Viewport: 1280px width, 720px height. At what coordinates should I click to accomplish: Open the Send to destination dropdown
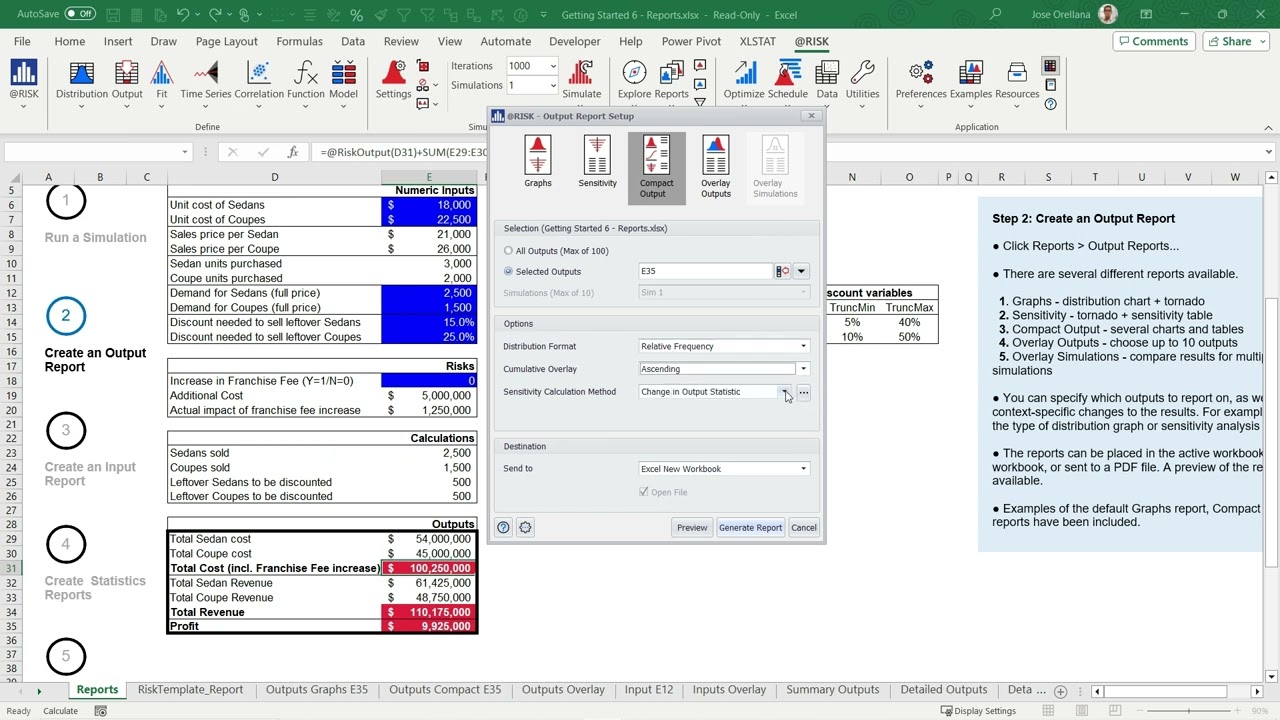click(x=803, y=469)
